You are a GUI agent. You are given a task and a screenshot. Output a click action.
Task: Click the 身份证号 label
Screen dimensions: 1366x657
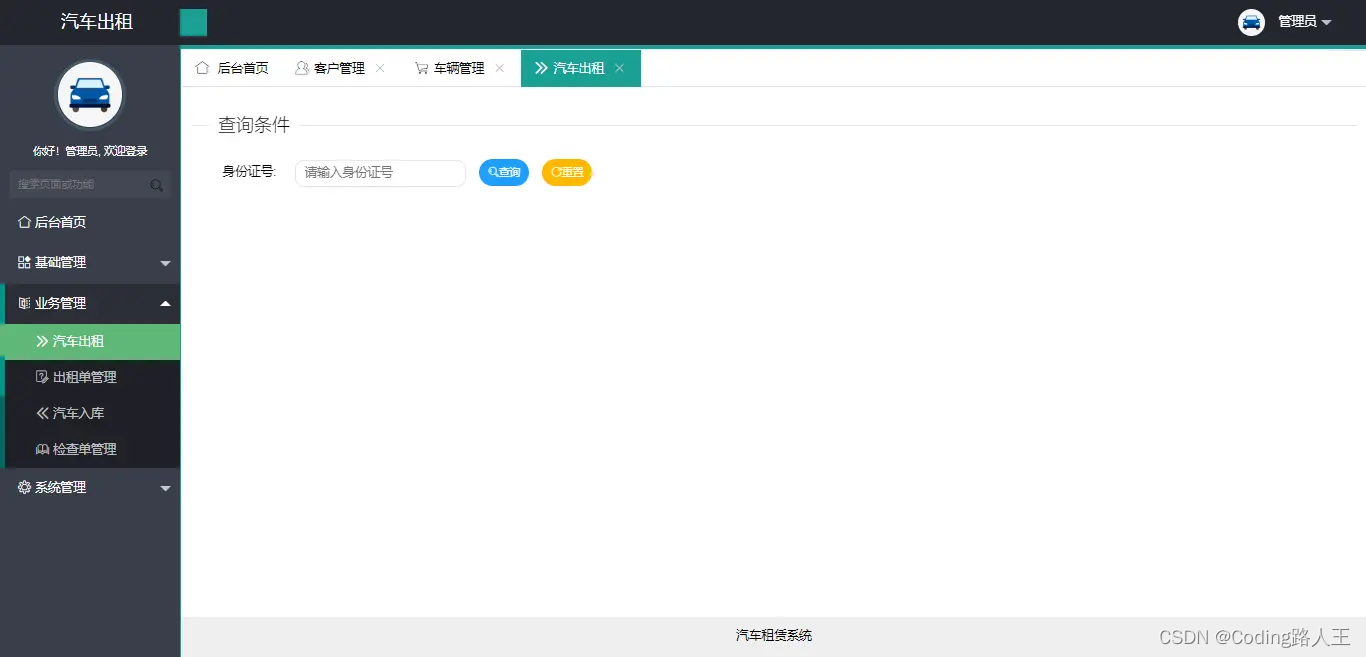pos(249,172)
